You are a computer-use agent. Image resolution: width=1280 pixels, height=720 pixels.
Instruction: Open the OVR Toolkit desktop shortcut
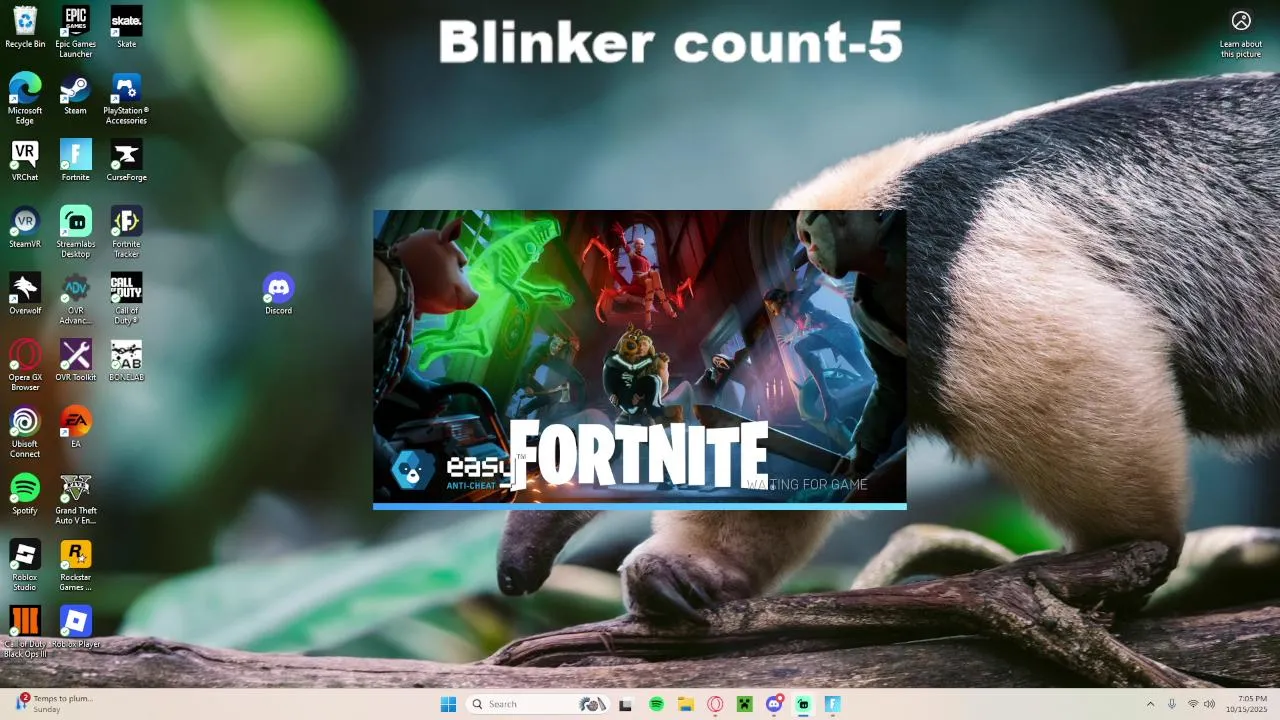[x=76, y=360]
